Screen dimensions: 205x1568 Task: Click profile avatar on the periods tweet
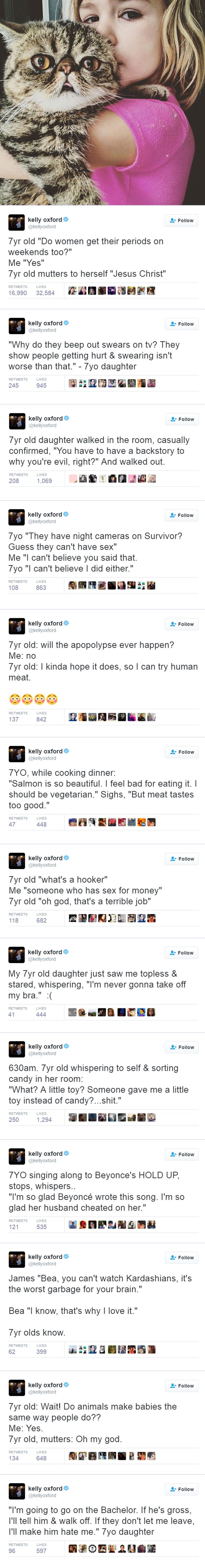pyautogui.click(x=16, y=223)
